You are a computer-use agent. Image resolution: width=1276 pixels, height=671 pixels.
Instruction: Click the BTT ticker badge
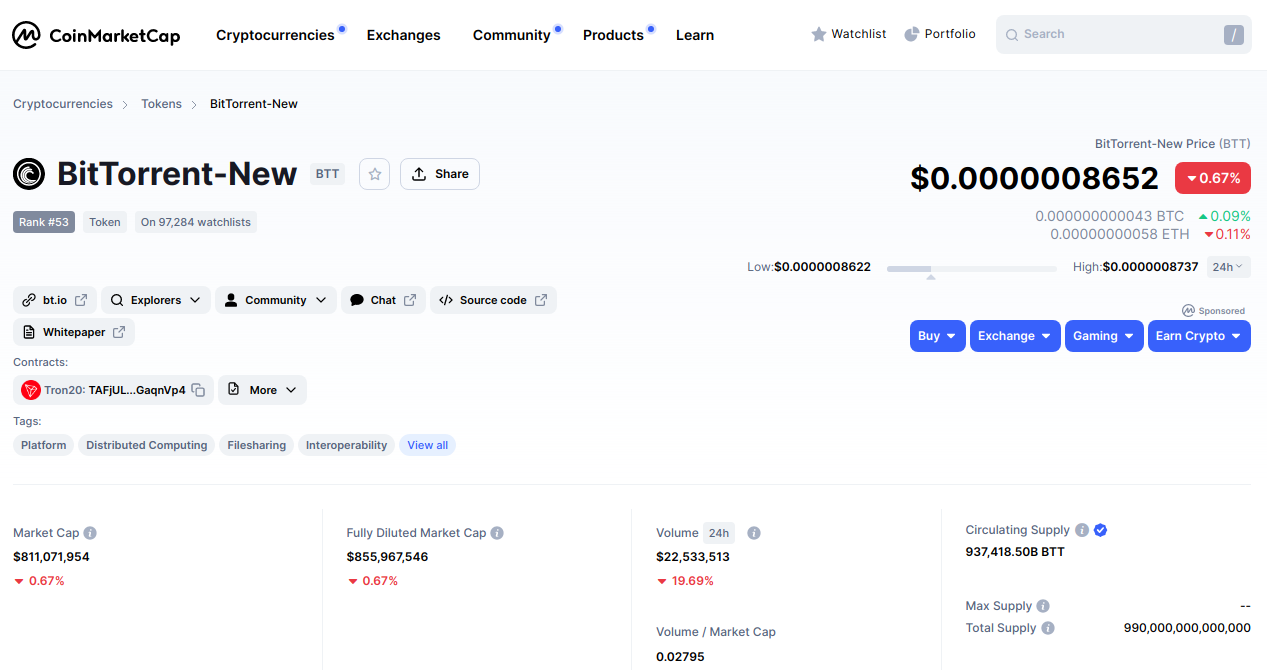(328, 174)
